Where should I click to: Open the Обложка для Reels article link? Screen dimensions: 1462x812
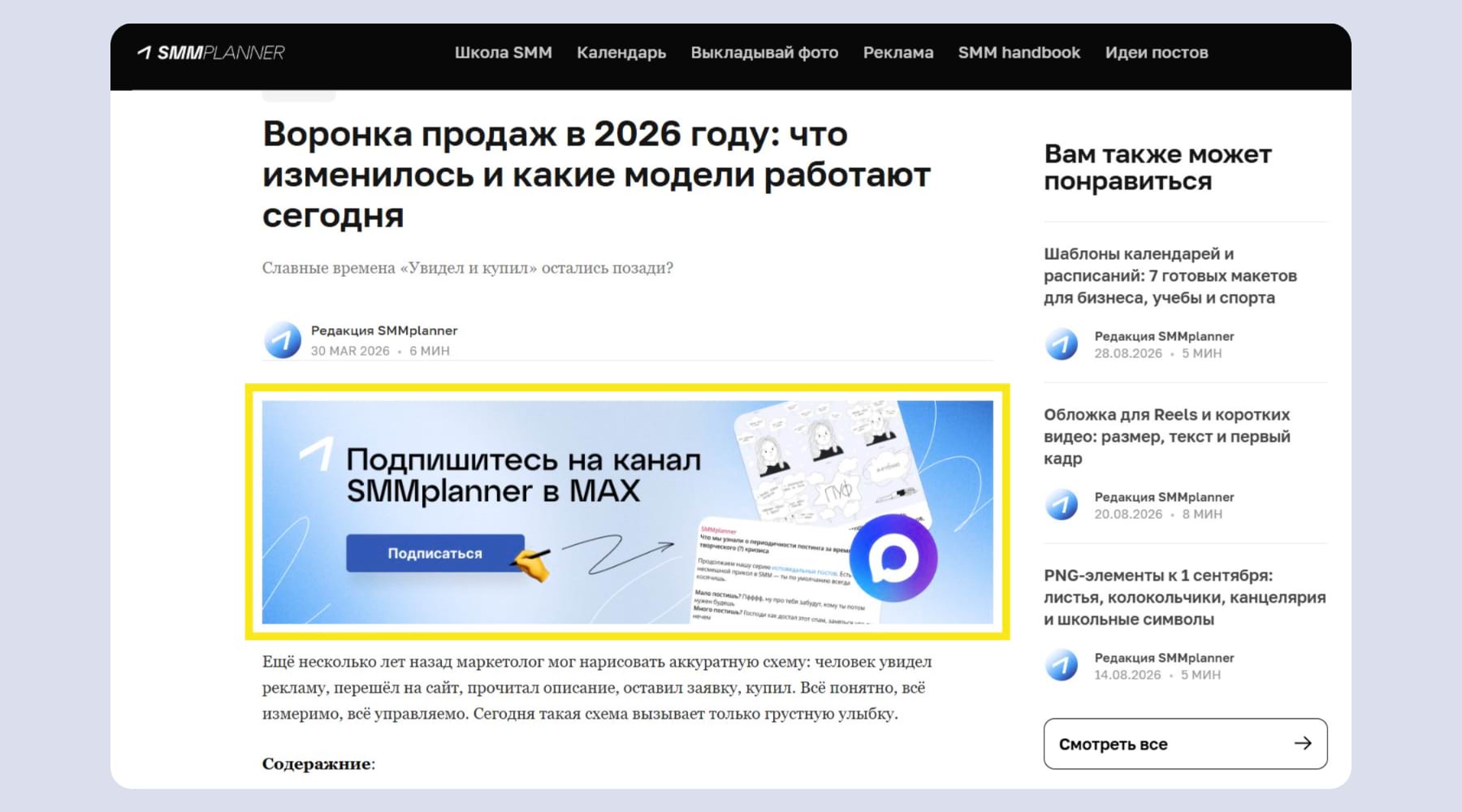pos(1166,437)
